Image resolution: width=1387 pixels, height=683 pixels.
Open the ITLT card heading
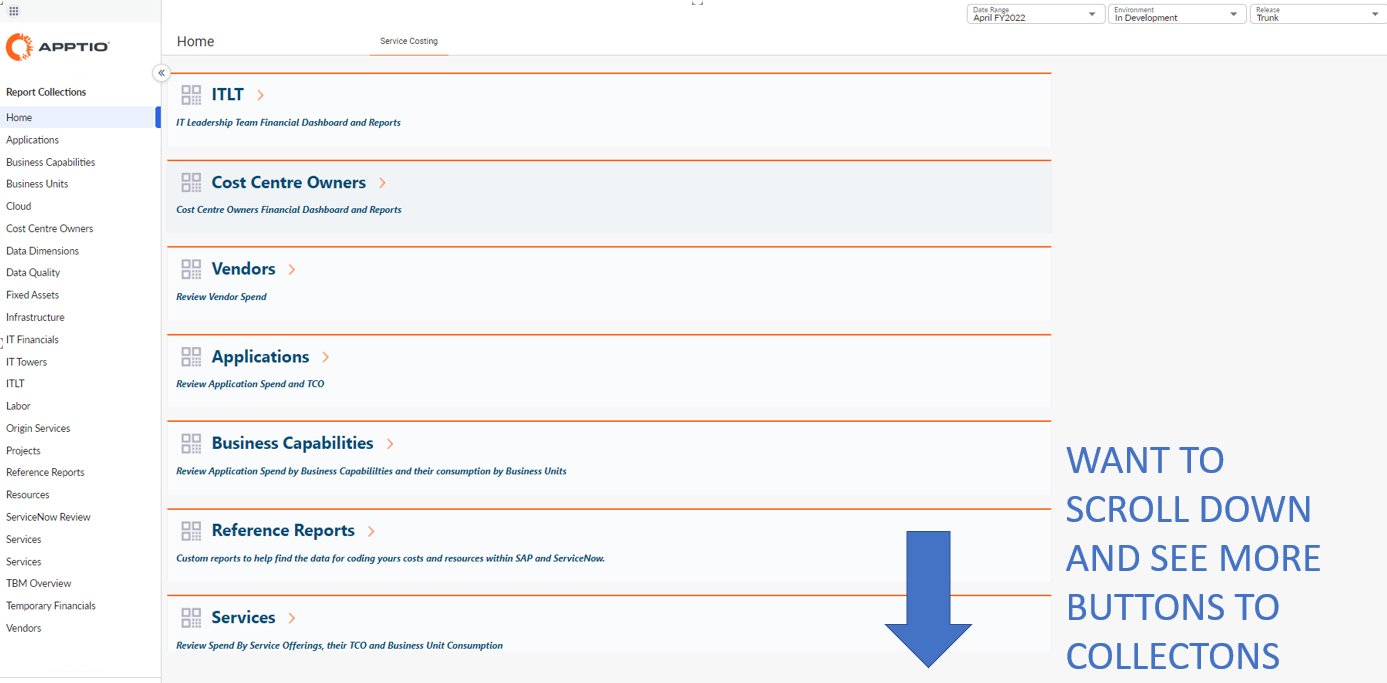click(x=228, y=95)
